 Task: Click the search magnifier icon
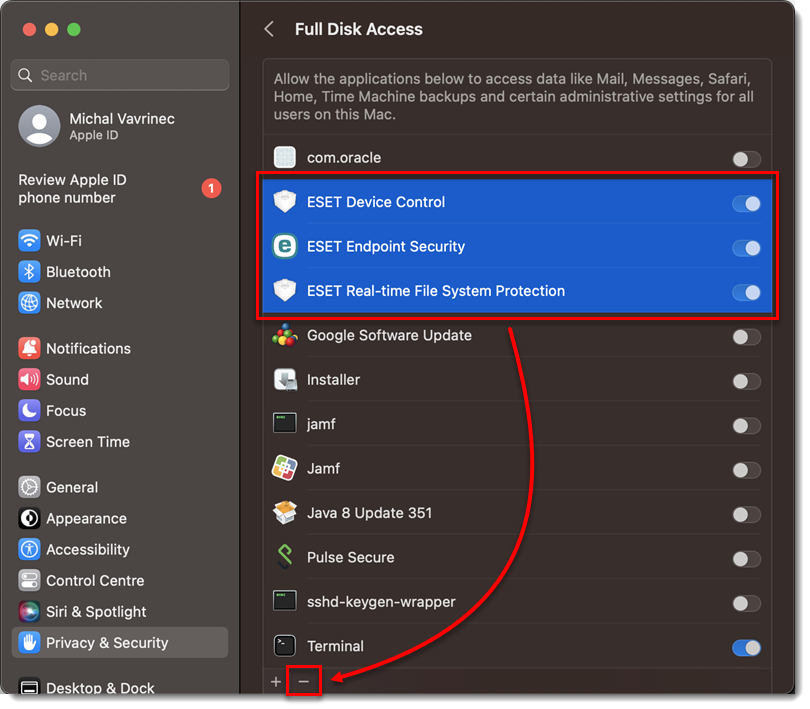click(25, 75)
